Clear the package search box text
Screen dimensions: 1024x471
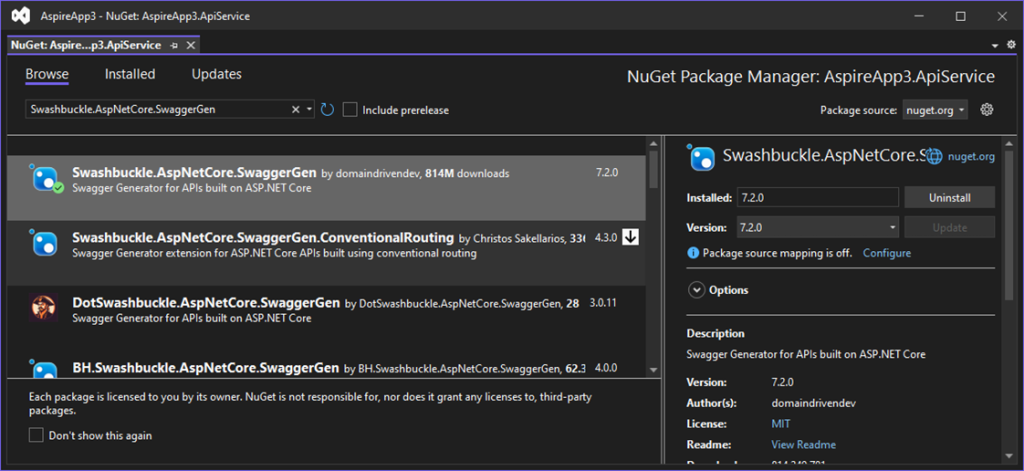295,110
